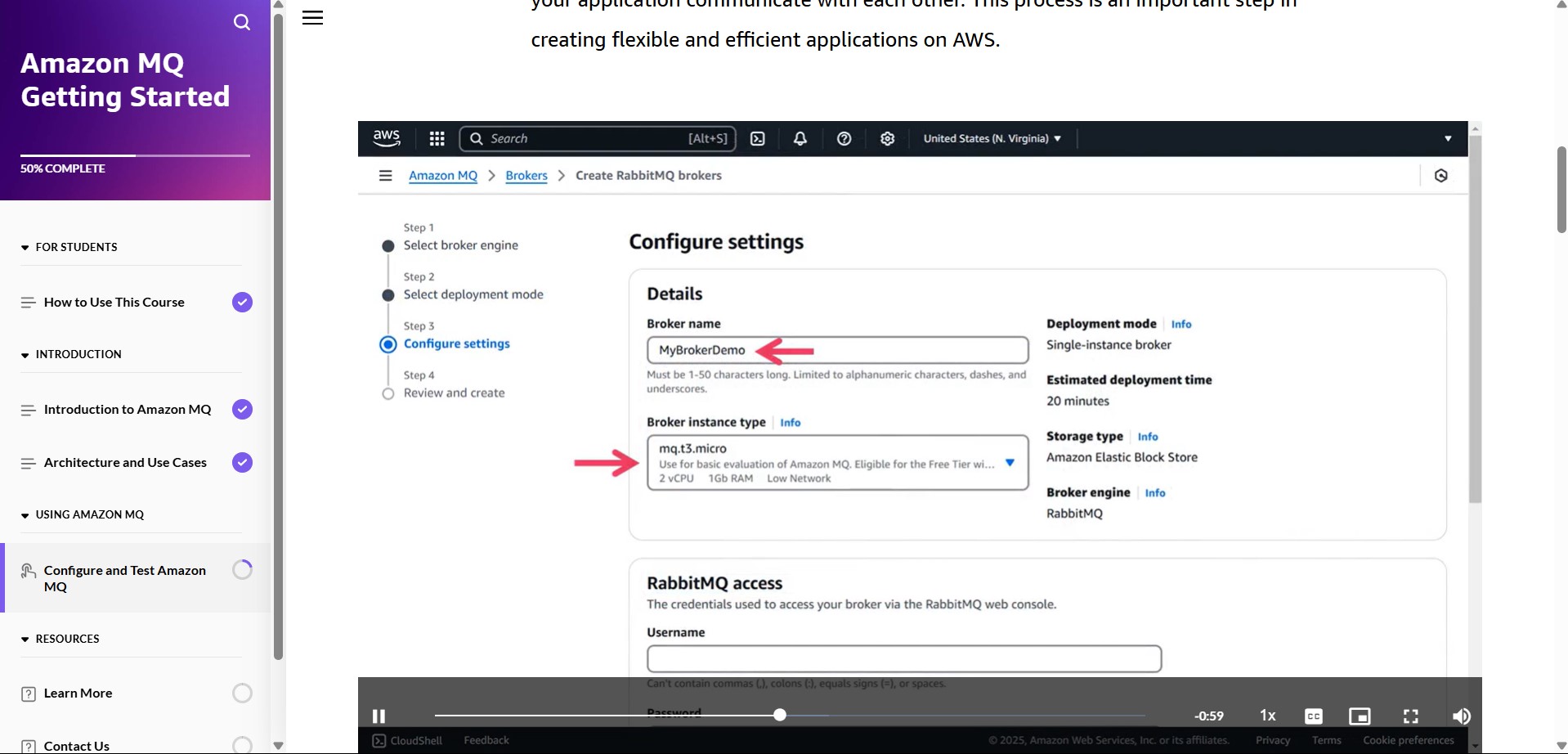Click the Contact Us question icon
The image size is (1568, 754).
pyautogui.click(x=28, y=747)
